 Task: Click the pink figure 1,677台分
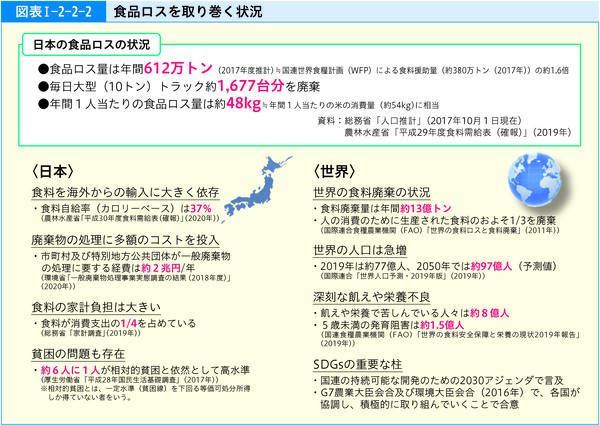[251, 86]
